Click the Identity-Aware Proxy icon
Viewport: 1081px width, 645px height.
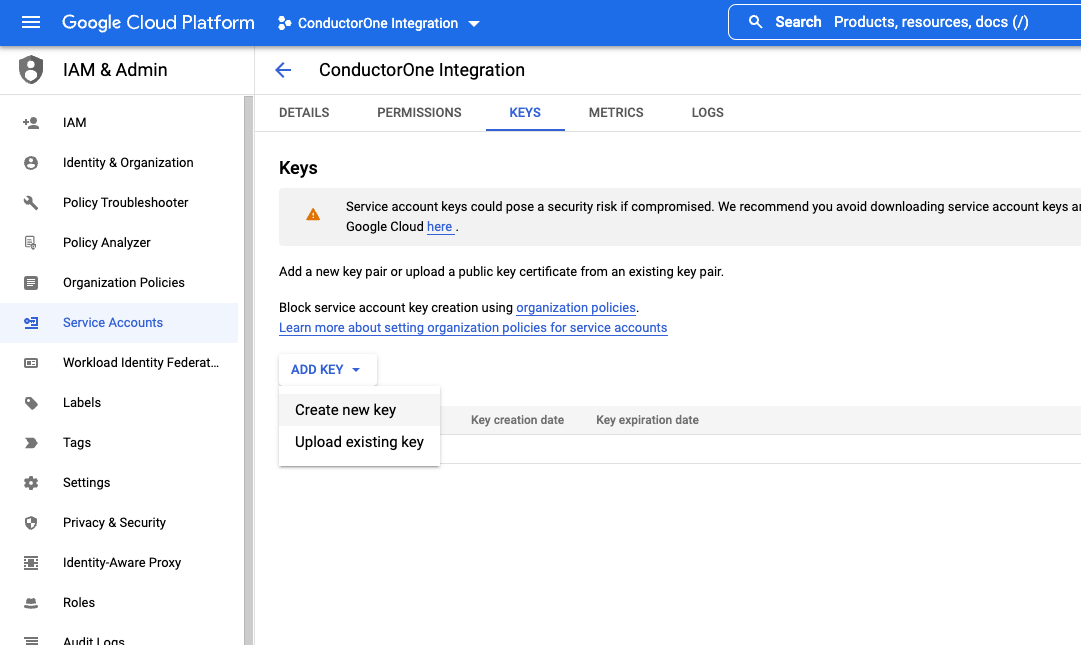[x=31, y=562]
